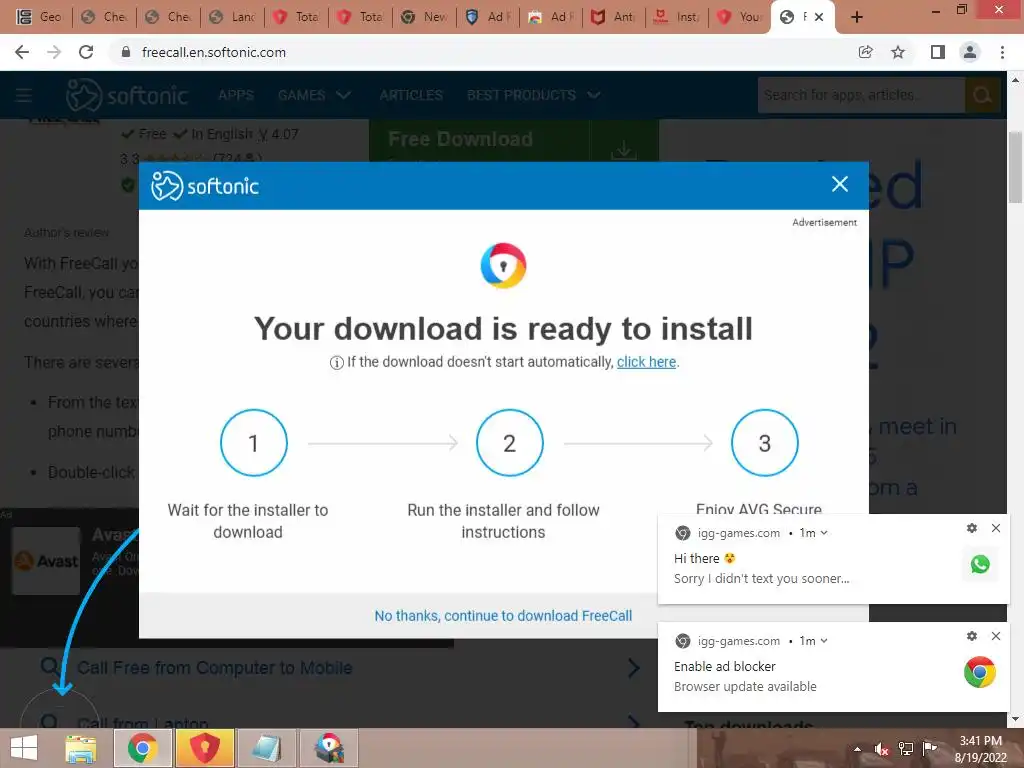
Task: Click the Softonic logo in dialog header
Action: coord(205,186)
